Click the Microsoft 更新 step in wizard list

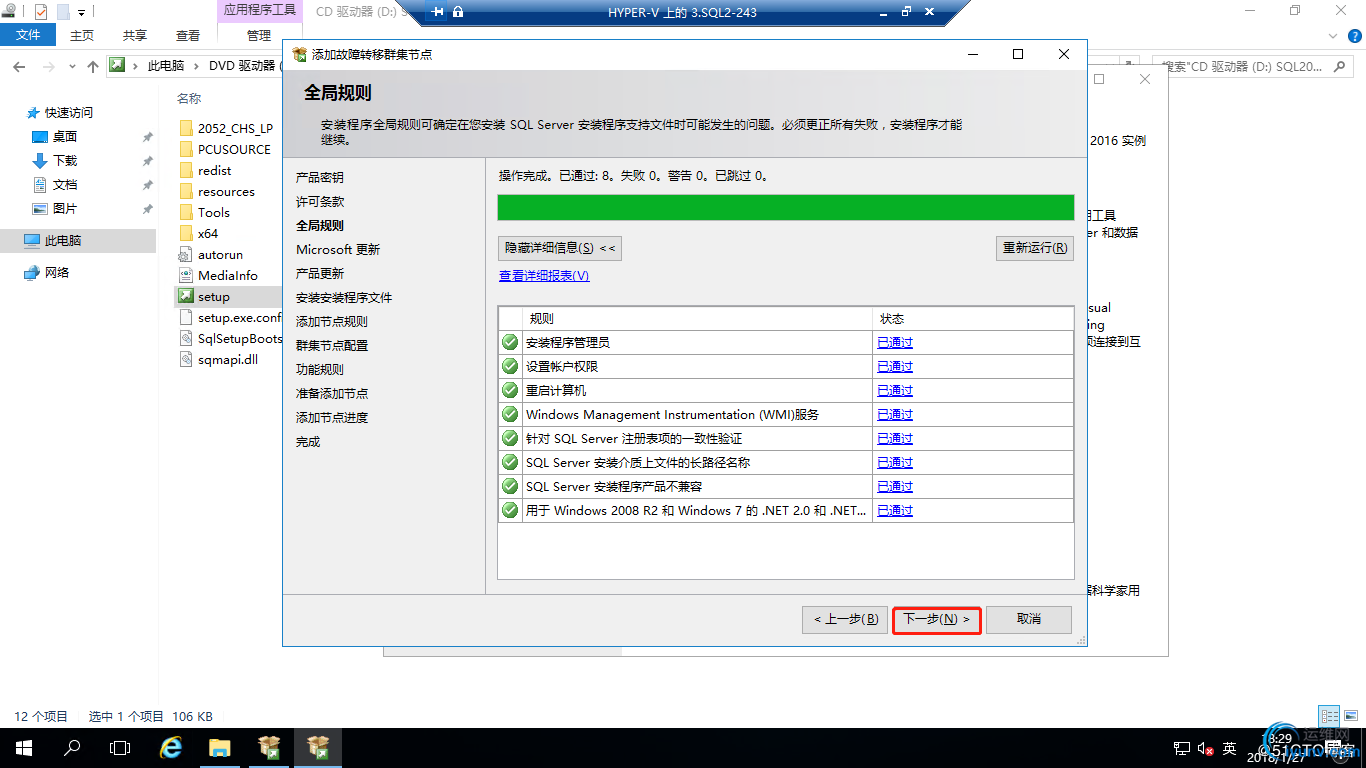tap(338, 249)
